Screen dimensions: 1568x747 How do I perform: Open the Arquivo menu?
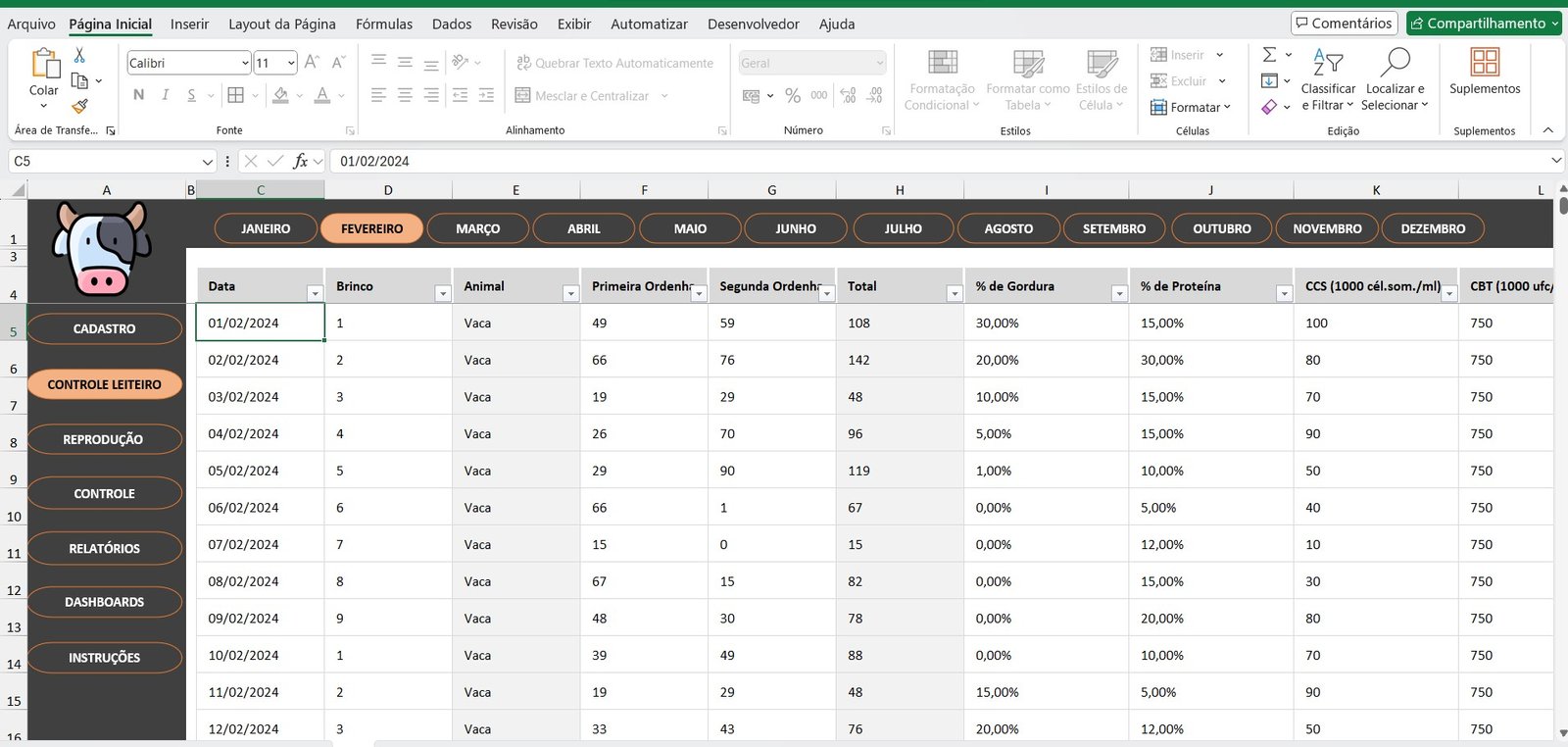pyautogui.click(x=31, y=24)
